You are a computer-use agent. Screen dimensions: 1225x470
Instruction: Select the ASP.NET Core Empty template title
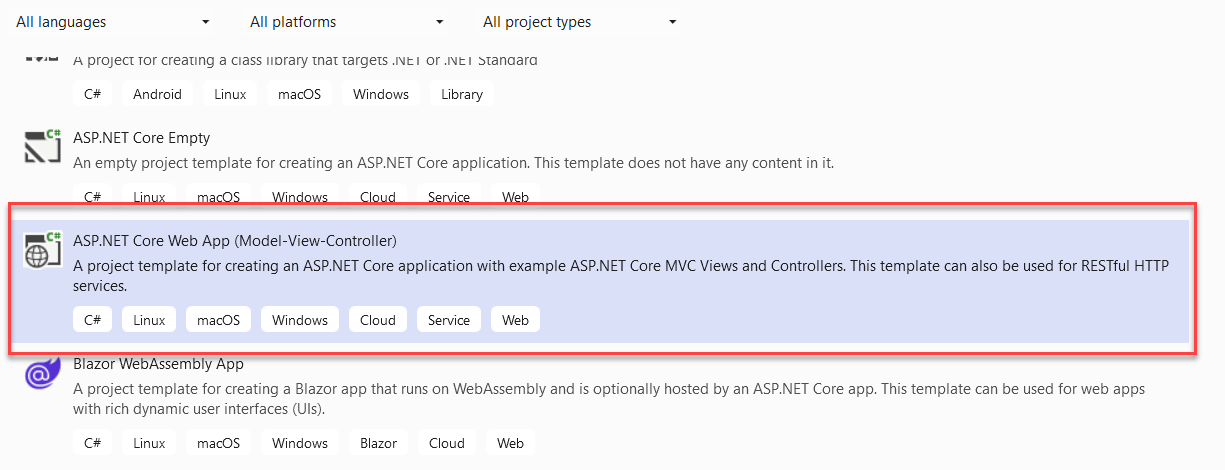141,138
